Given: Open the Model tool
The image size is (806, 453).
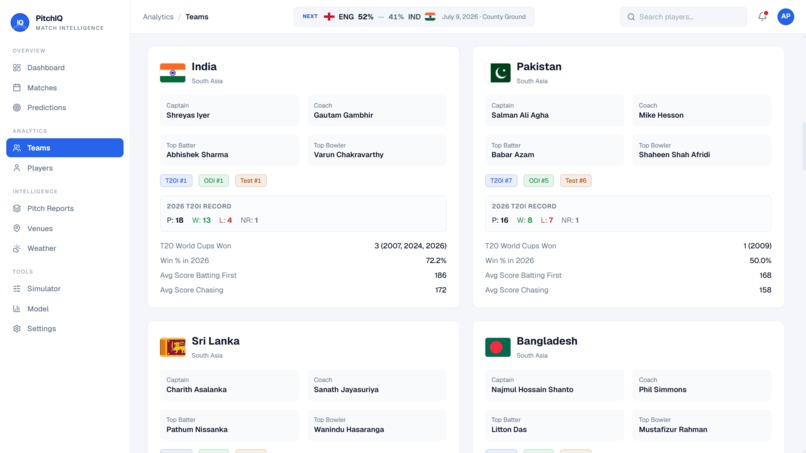Looking at the screenshot, I should coord(65,309).
